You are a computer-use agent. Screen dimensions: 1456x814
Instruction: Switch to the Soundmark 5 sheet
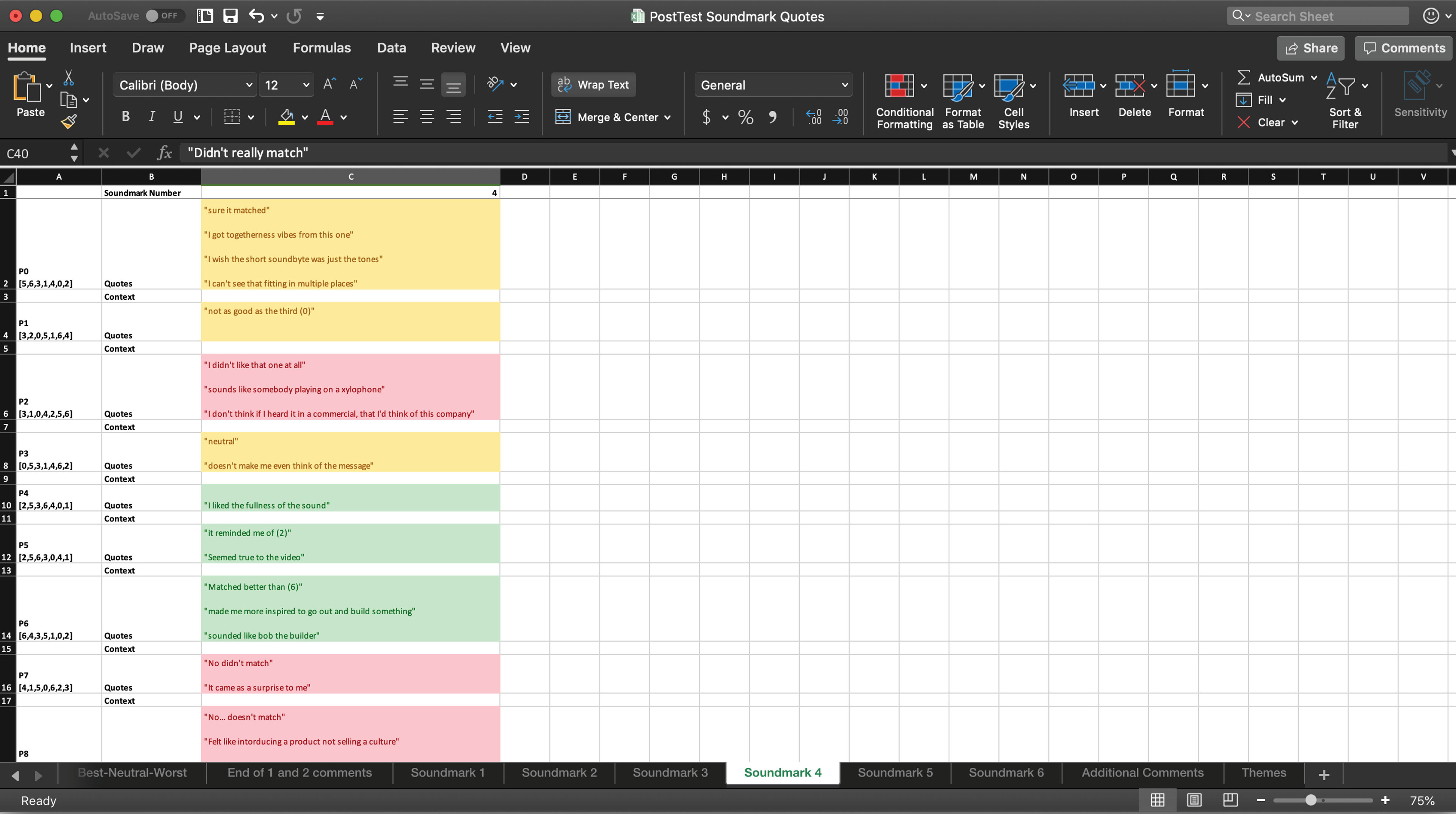[895, 772]
